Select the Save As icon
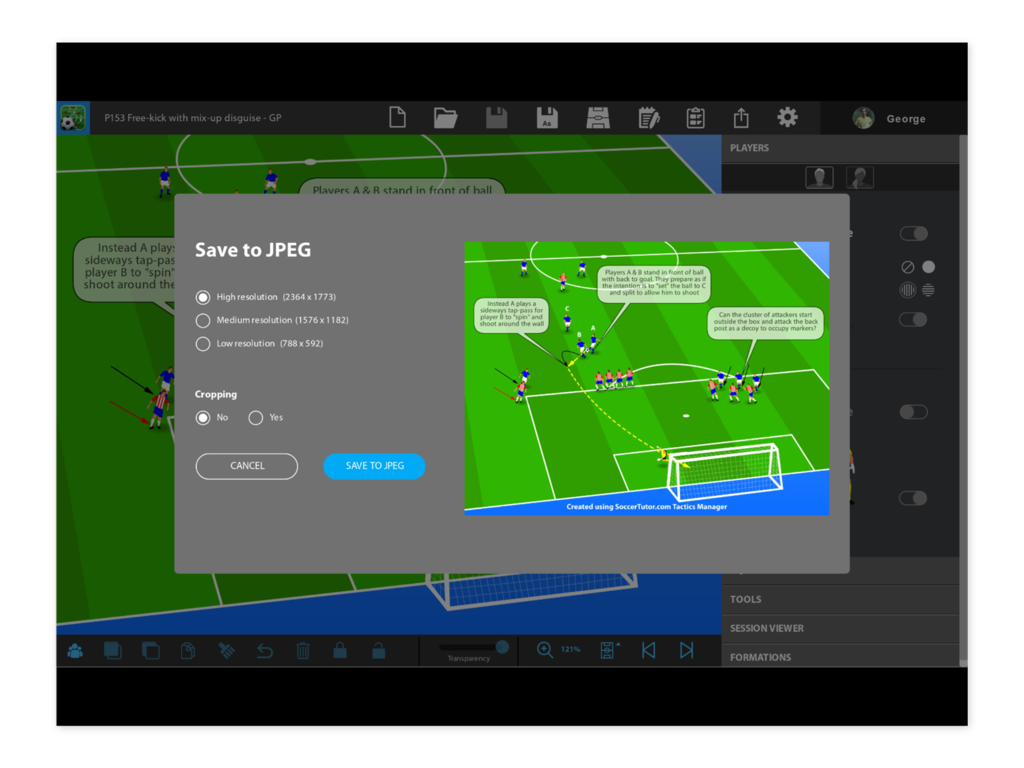 [545, 117]
